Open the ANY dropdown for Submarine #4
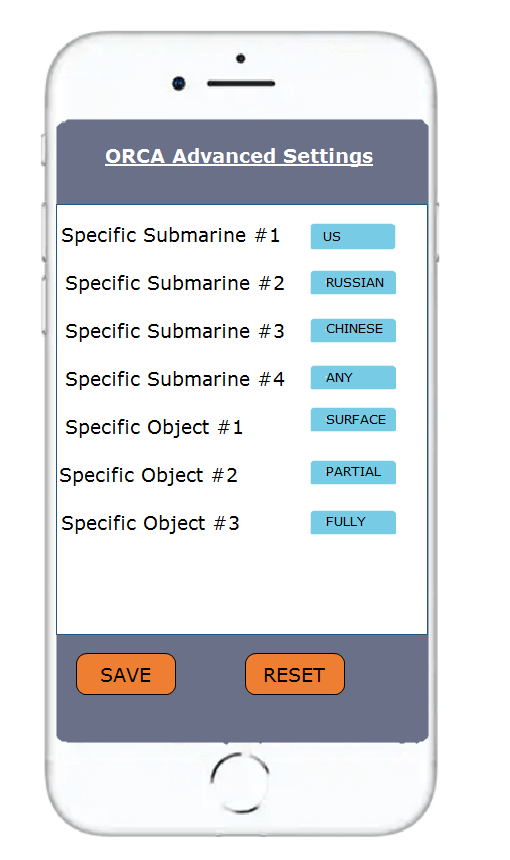 click(353, 377)
